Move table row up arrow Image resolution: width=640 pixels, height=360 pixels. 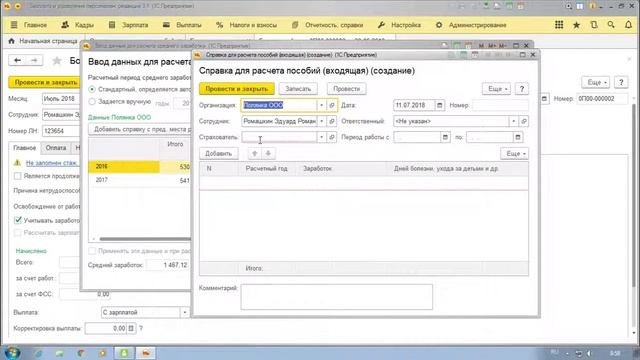pos(255,153)
